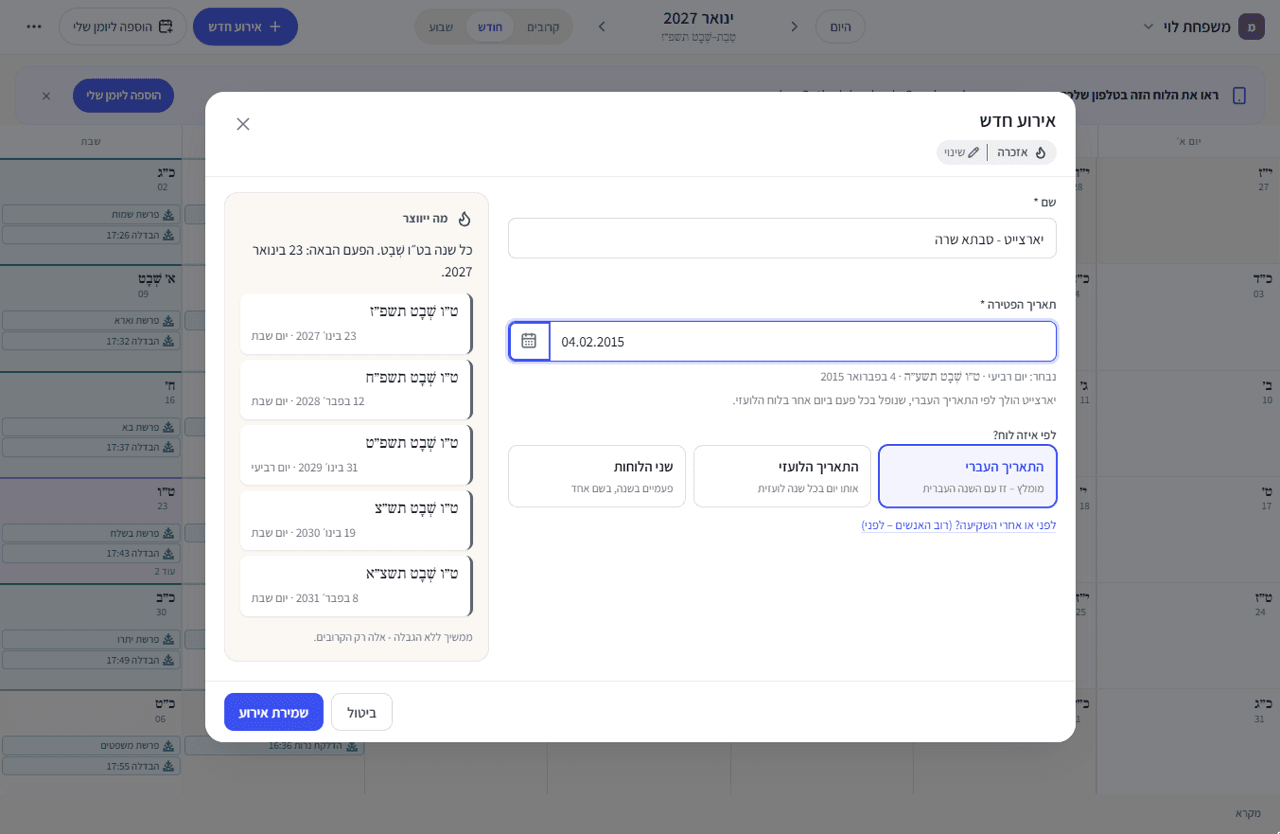
Task: Click the פרשת יתרו calendar event
Action: (x=92, y=639)
